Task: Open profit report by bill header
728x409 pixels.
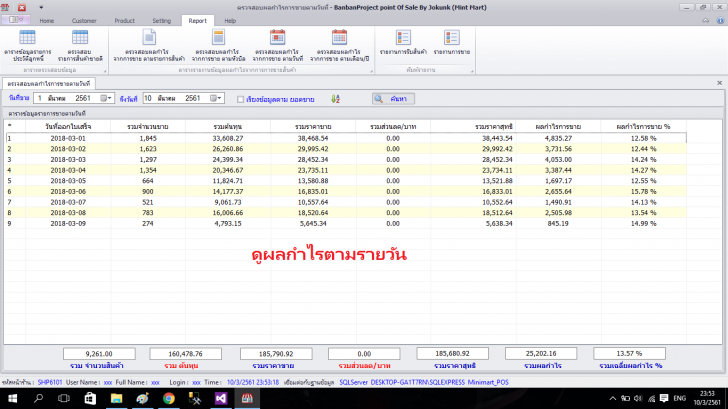Action: click(x=218, y=46)
